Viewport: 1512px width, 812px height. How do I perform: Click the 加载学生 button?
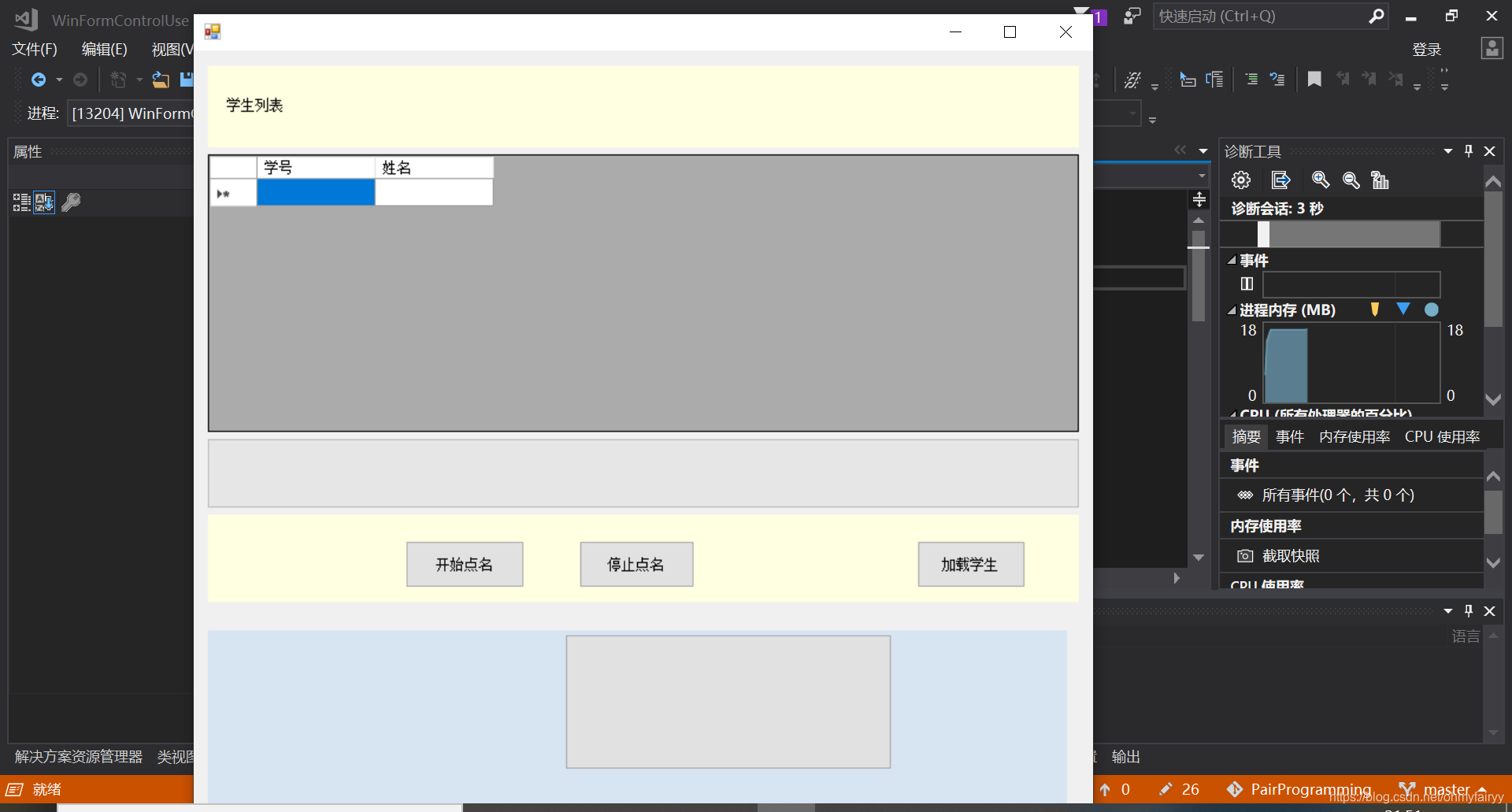click(970, 564)
